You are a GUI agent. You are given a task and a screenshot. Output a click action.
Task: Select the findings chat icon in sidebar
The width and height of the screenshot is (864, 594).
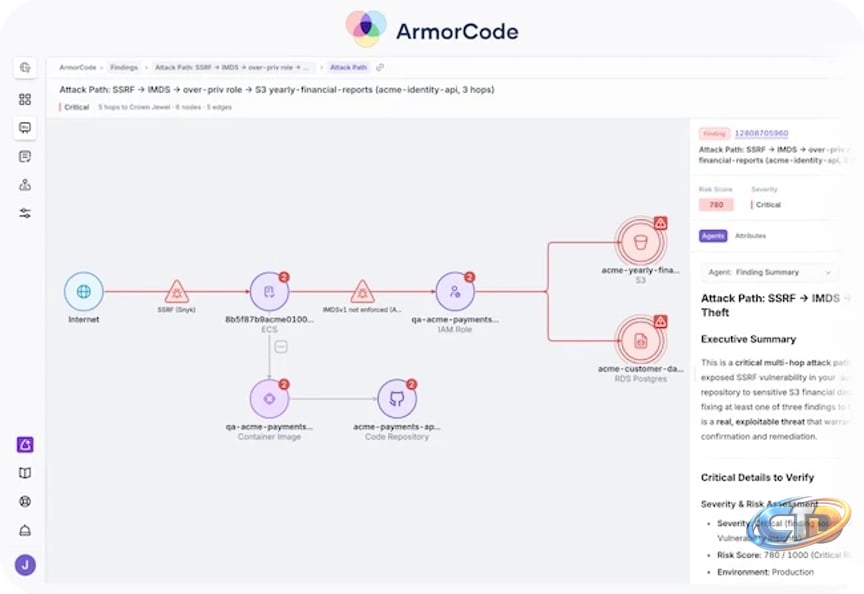click(25, 128)
